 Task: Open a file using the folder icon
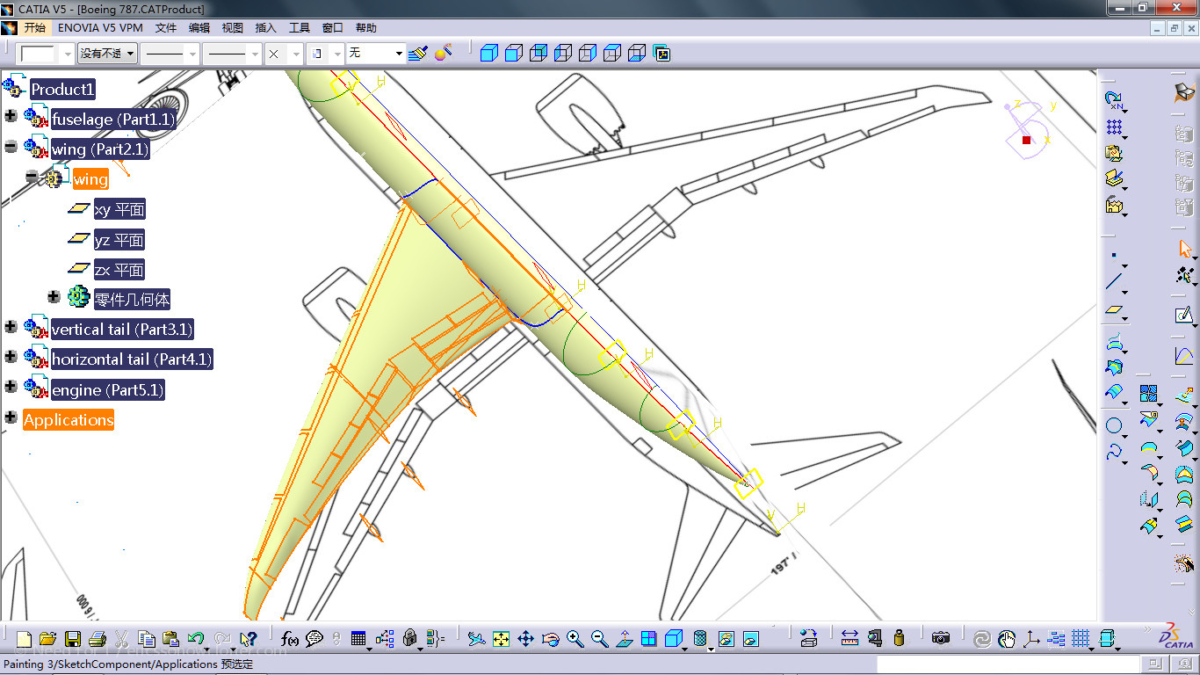(48, 638)
